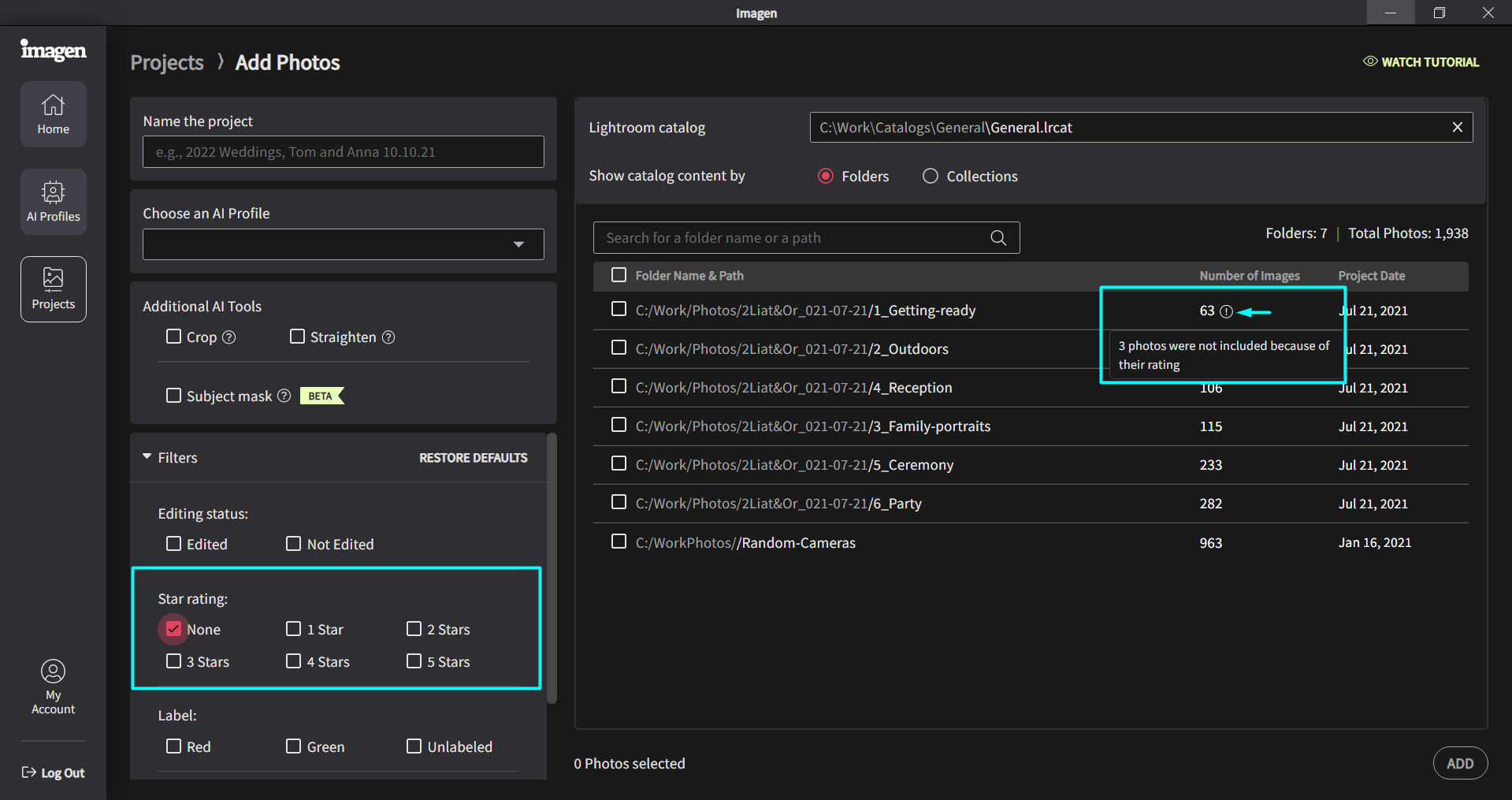Minimize the Imagen window
Viewport: 1512px width, 800px height.
pos(1391,13)
